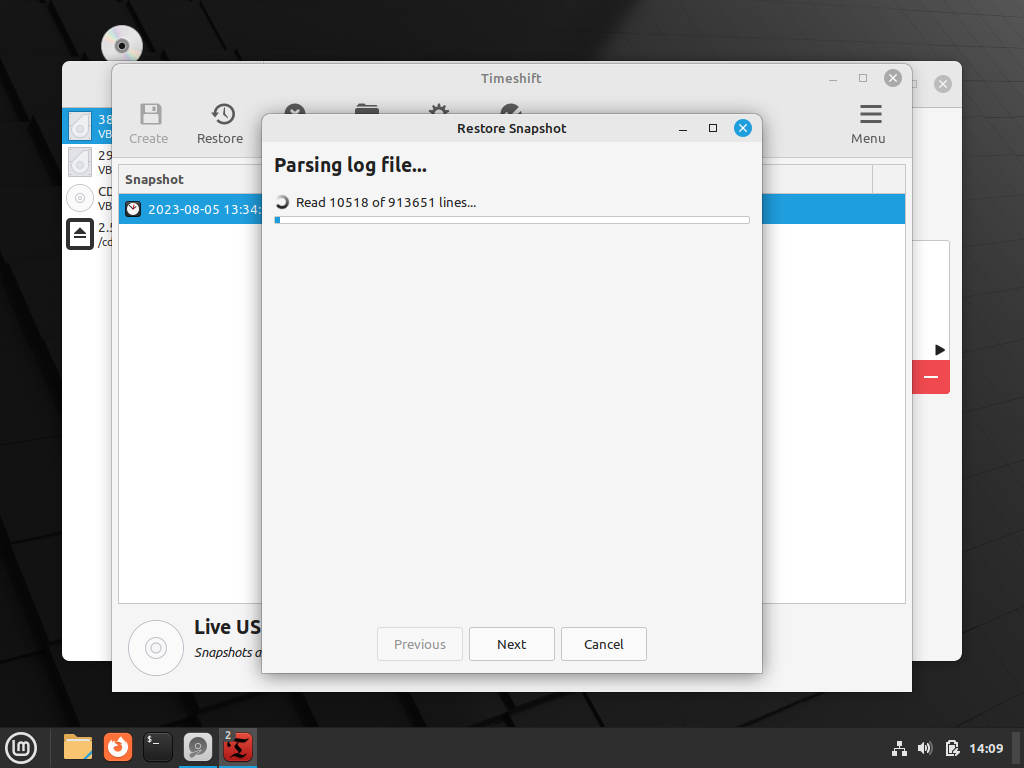Select the first hard disk in Disks sidebar
The height and width of the screenshot is (768, 1024).
point(88,126)
